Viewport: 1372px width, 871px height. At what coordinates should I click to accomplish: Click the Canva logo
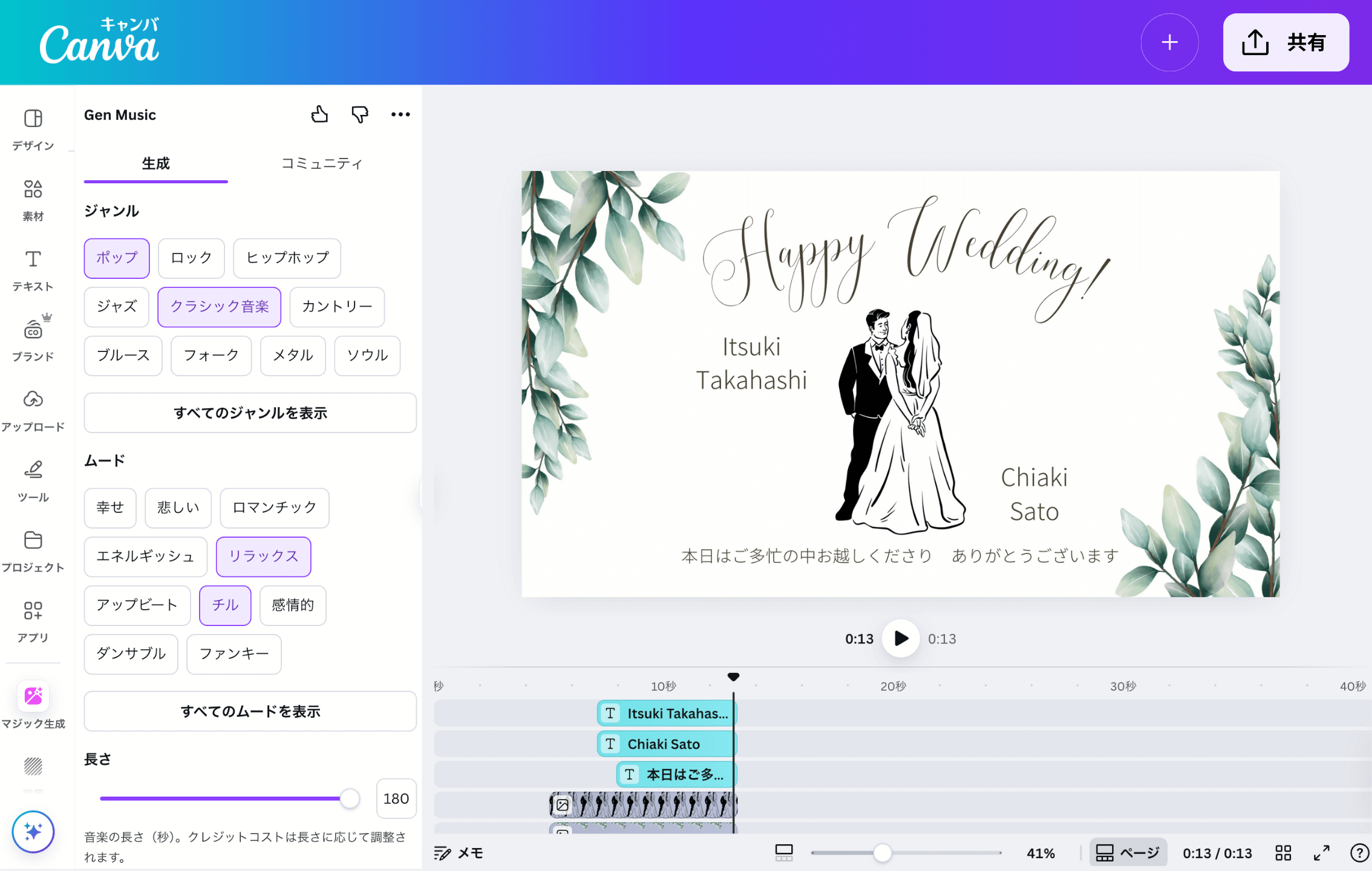point(100,41)
